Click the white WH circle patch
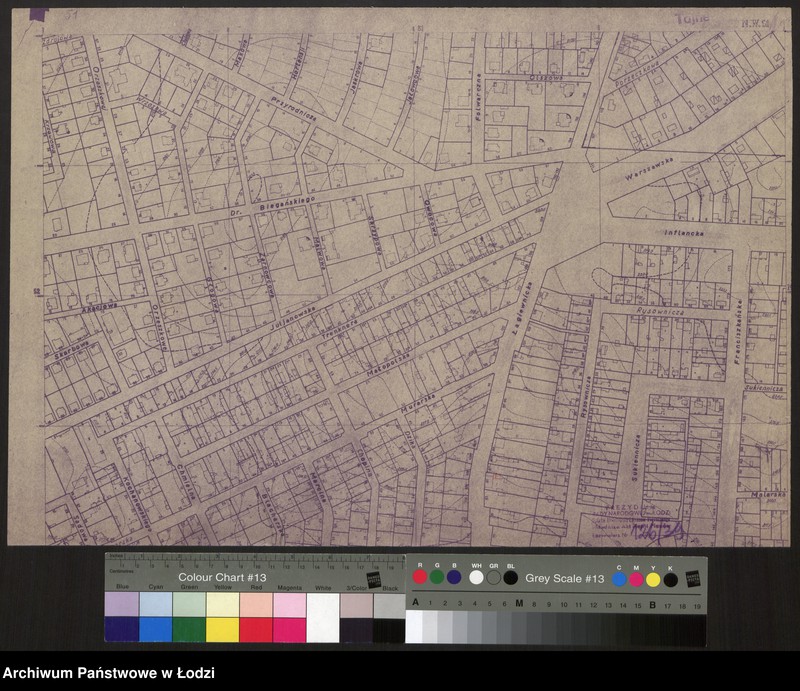Image resolution: width=800 pixels, height=691 pixels. [476, 577]
